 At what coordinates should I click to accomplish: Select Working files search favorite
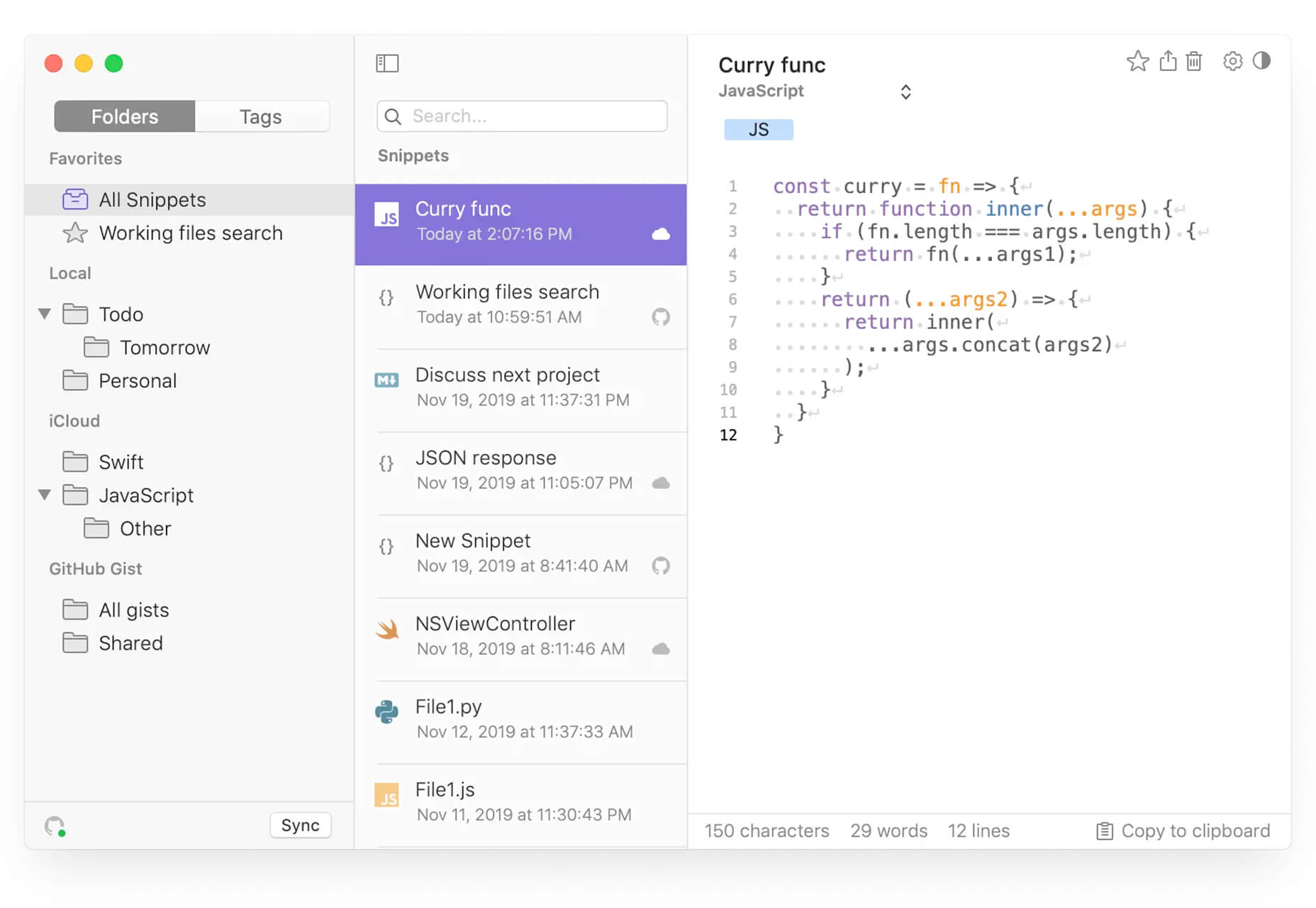(189, 233)
